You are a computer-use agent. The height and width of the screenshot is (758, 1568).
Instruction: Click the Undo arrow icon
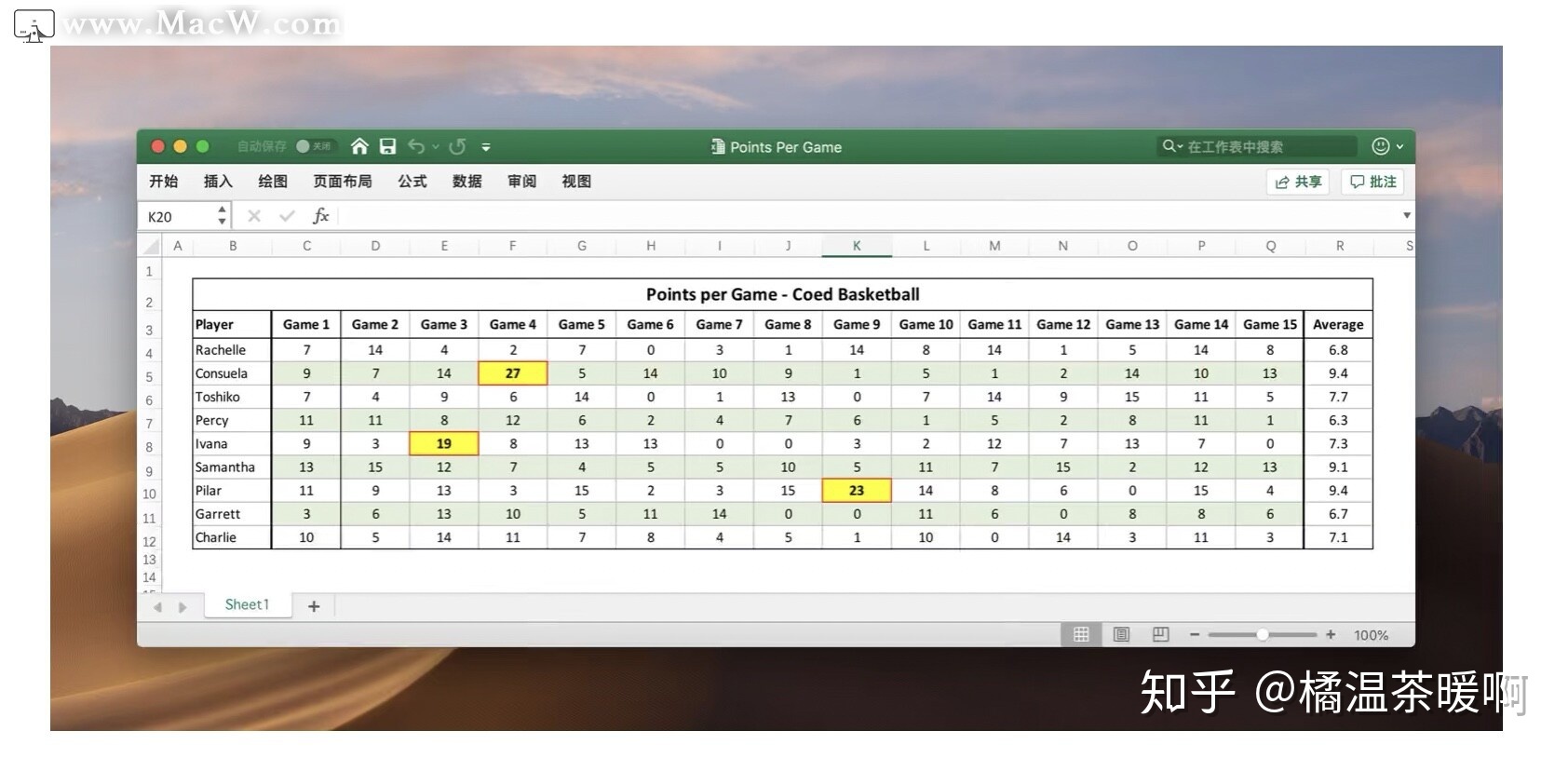click(416, 146)
